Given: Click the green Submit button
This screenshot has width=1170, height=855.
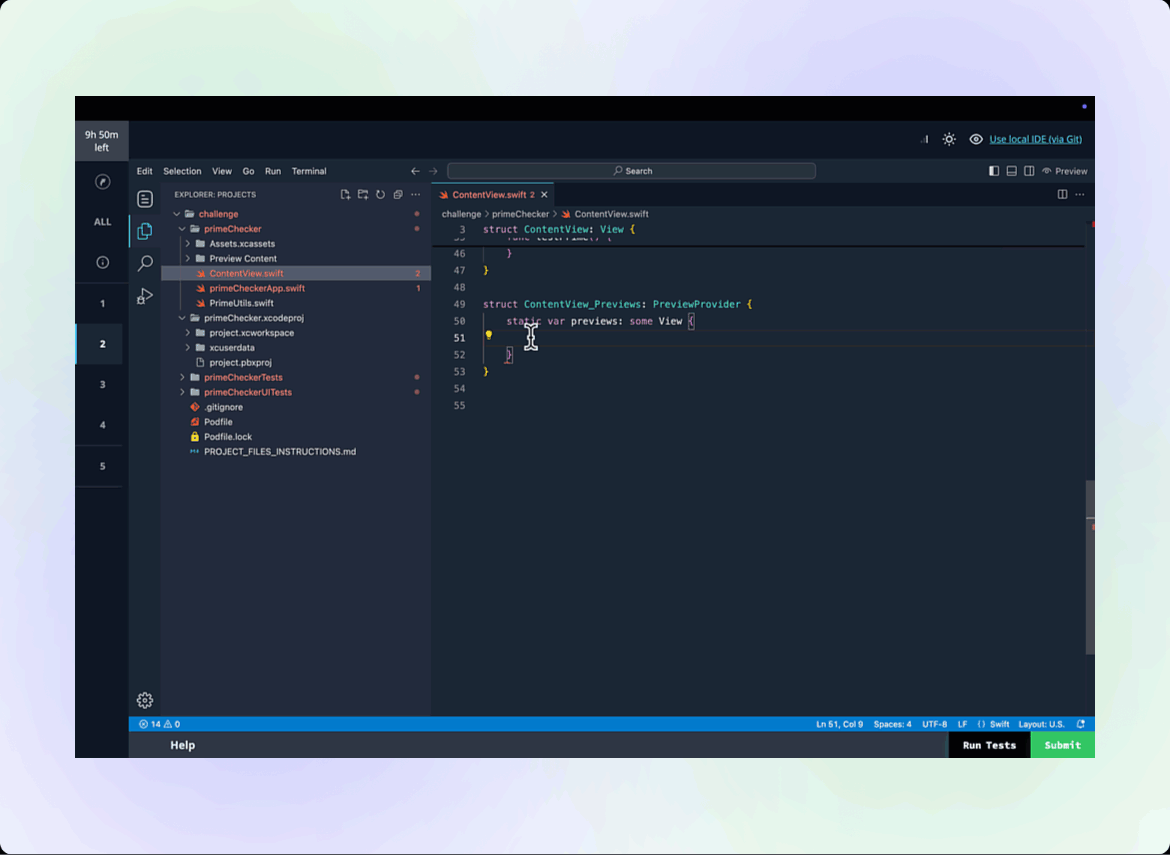Looking at the screenshot, I should point(1063,745).
